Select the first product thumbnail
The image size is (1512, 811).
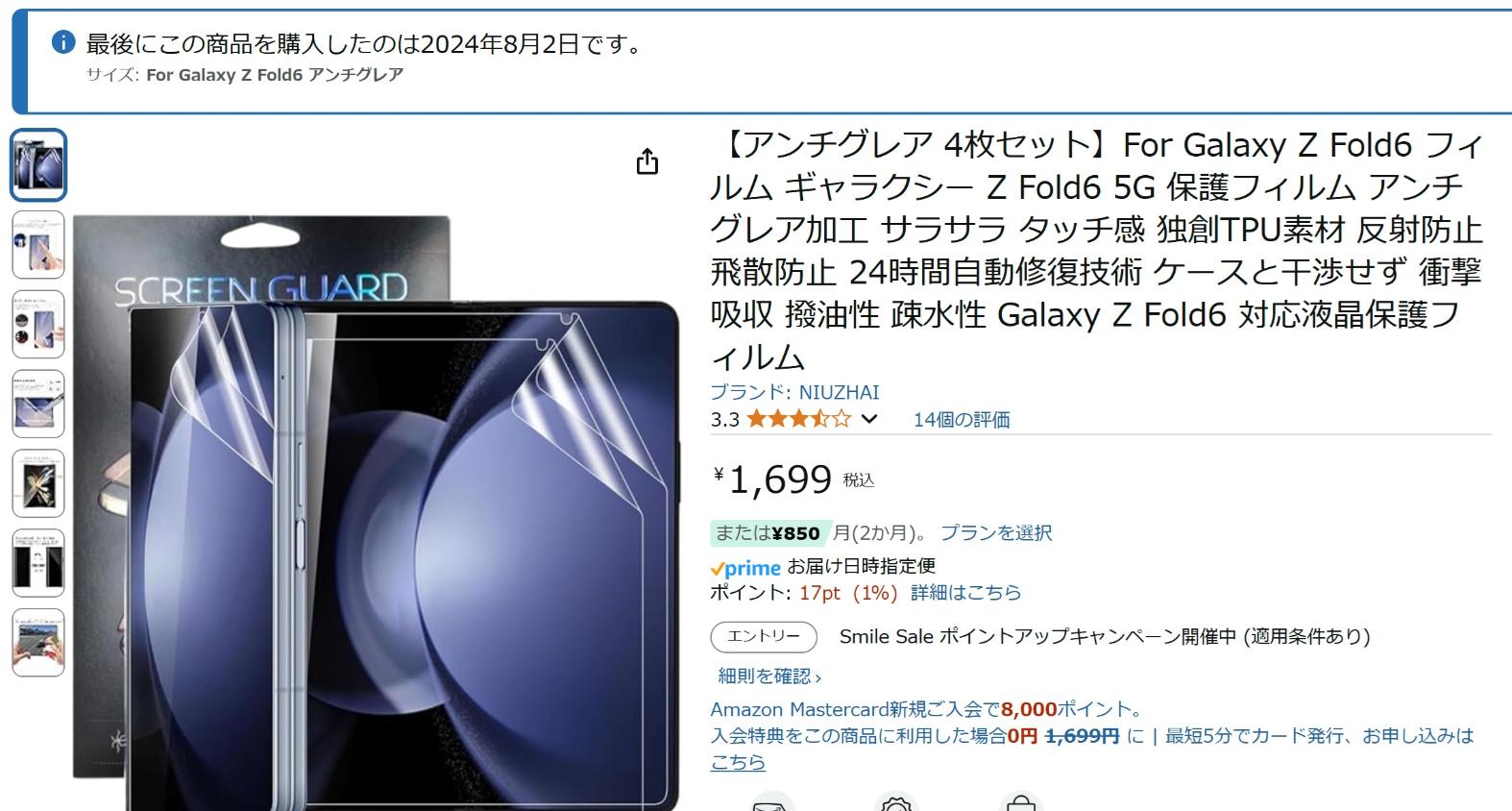point(38,165)
